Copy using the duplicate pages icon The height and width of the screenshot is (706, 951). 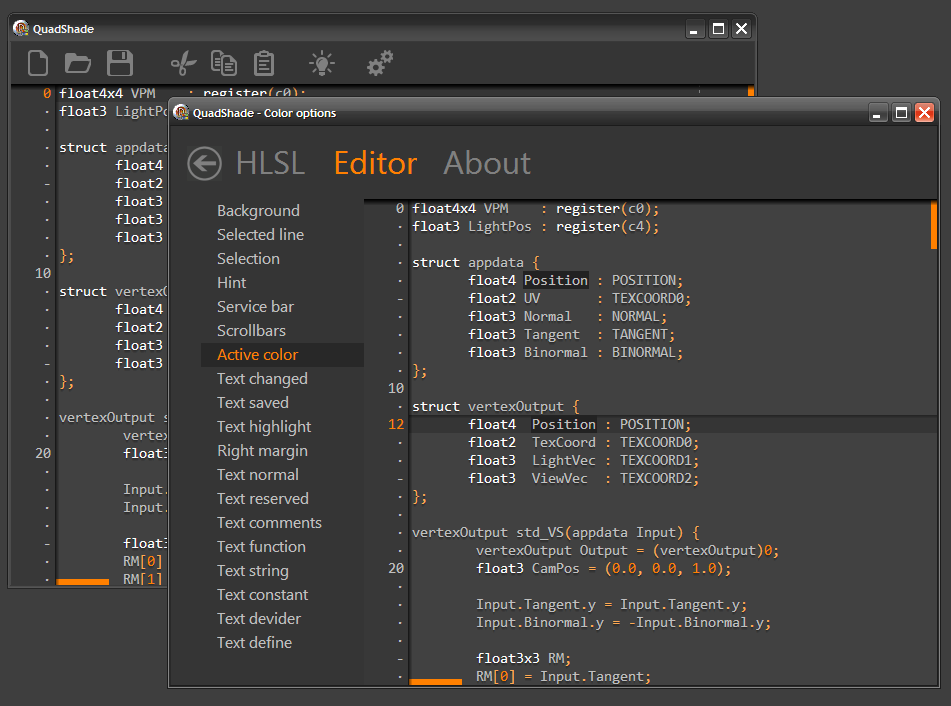224,63
